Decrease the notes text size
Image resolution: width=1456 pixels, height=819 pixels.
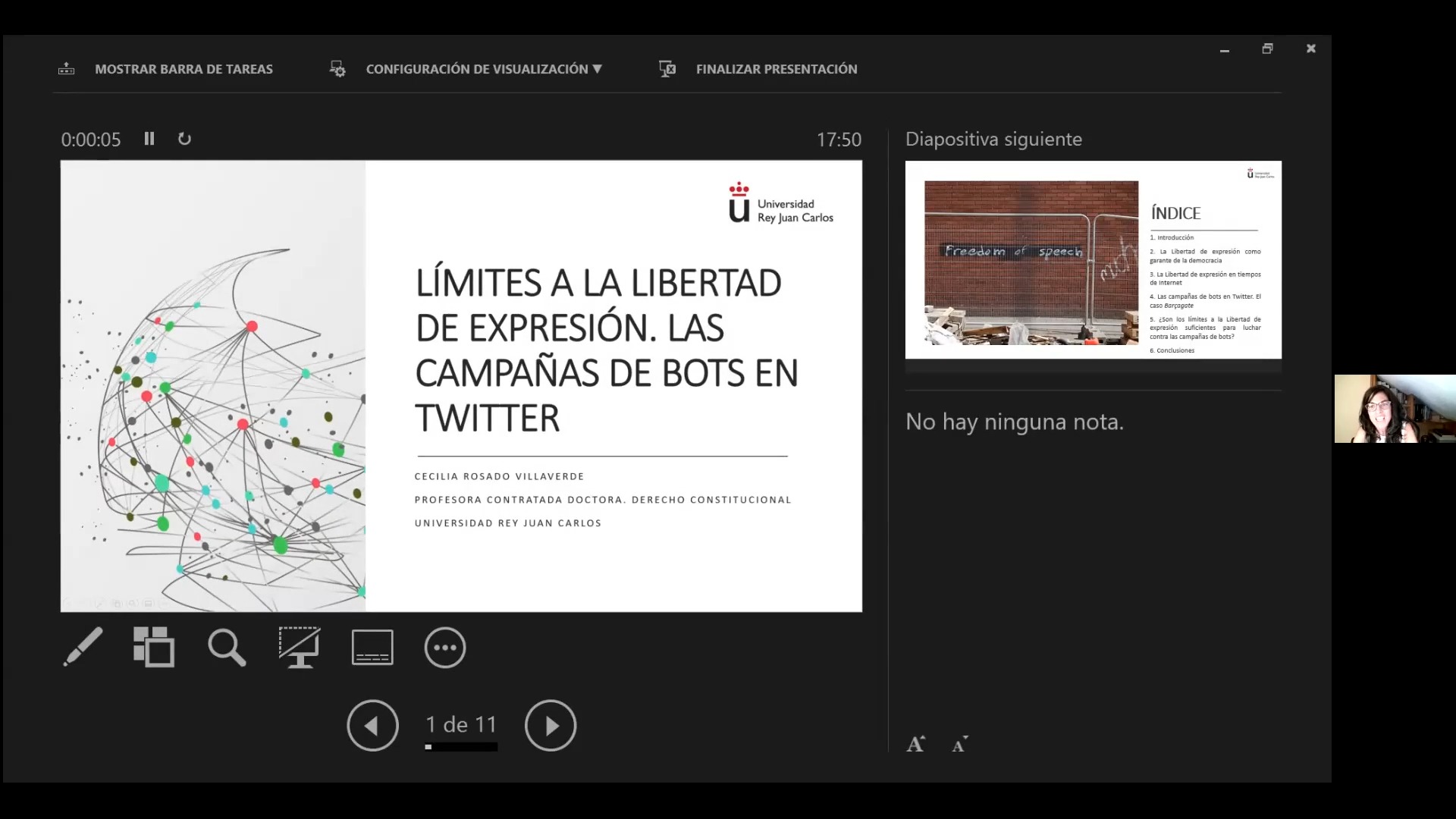(960, 744)
